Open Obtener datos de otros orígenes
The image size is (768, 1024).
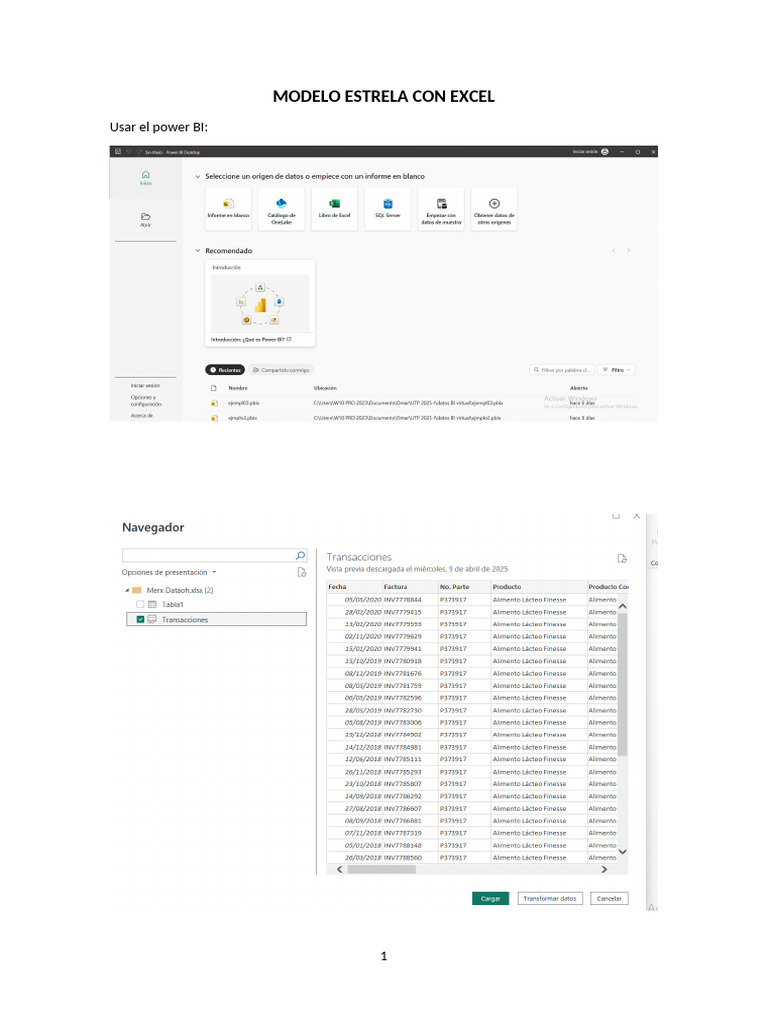(x=494, y=208)
